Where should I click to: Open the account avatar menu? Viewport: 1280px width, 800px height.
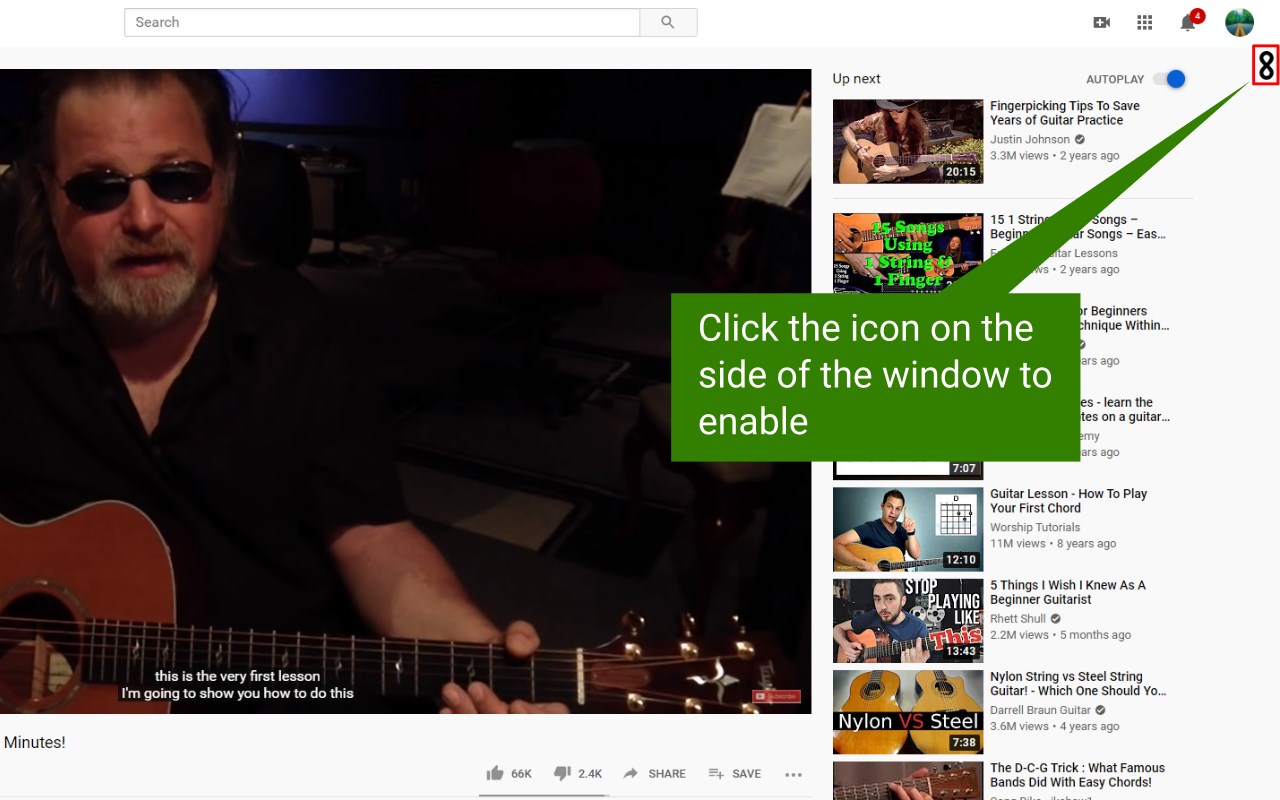(1239, 22)
